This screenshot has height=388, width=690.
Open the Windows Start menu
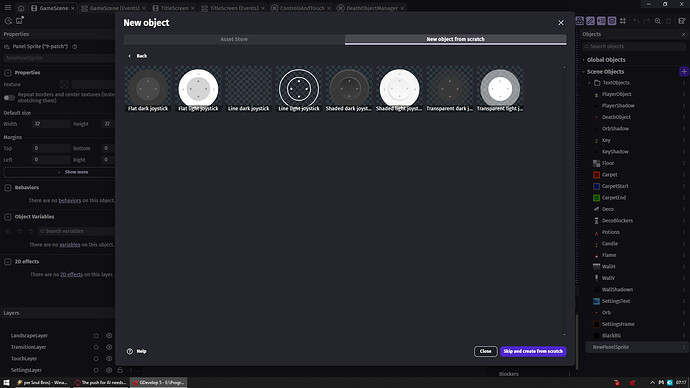tap(6, 383)
